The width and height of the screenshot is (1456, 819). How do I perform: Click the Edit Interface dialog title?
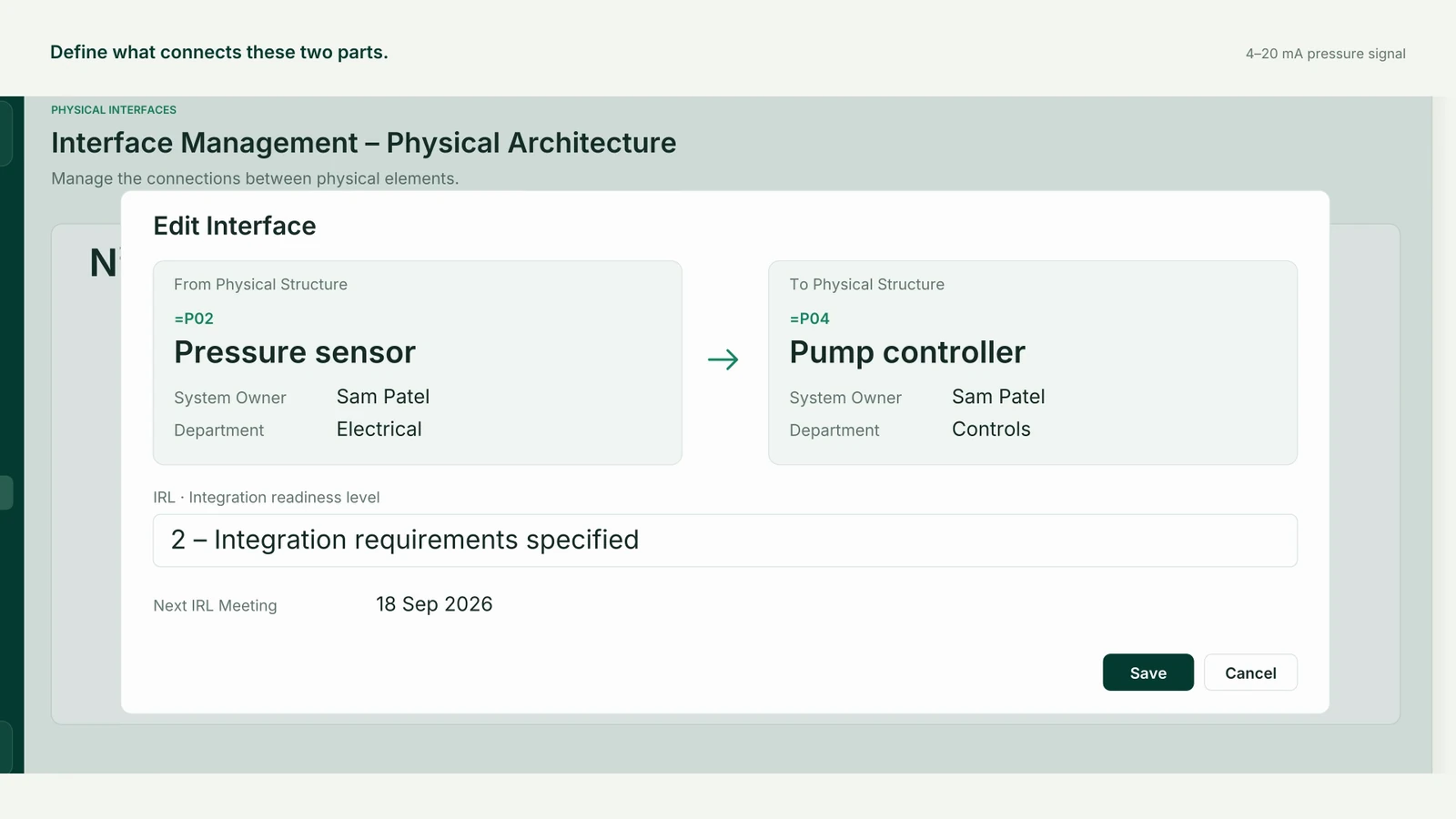235,226
